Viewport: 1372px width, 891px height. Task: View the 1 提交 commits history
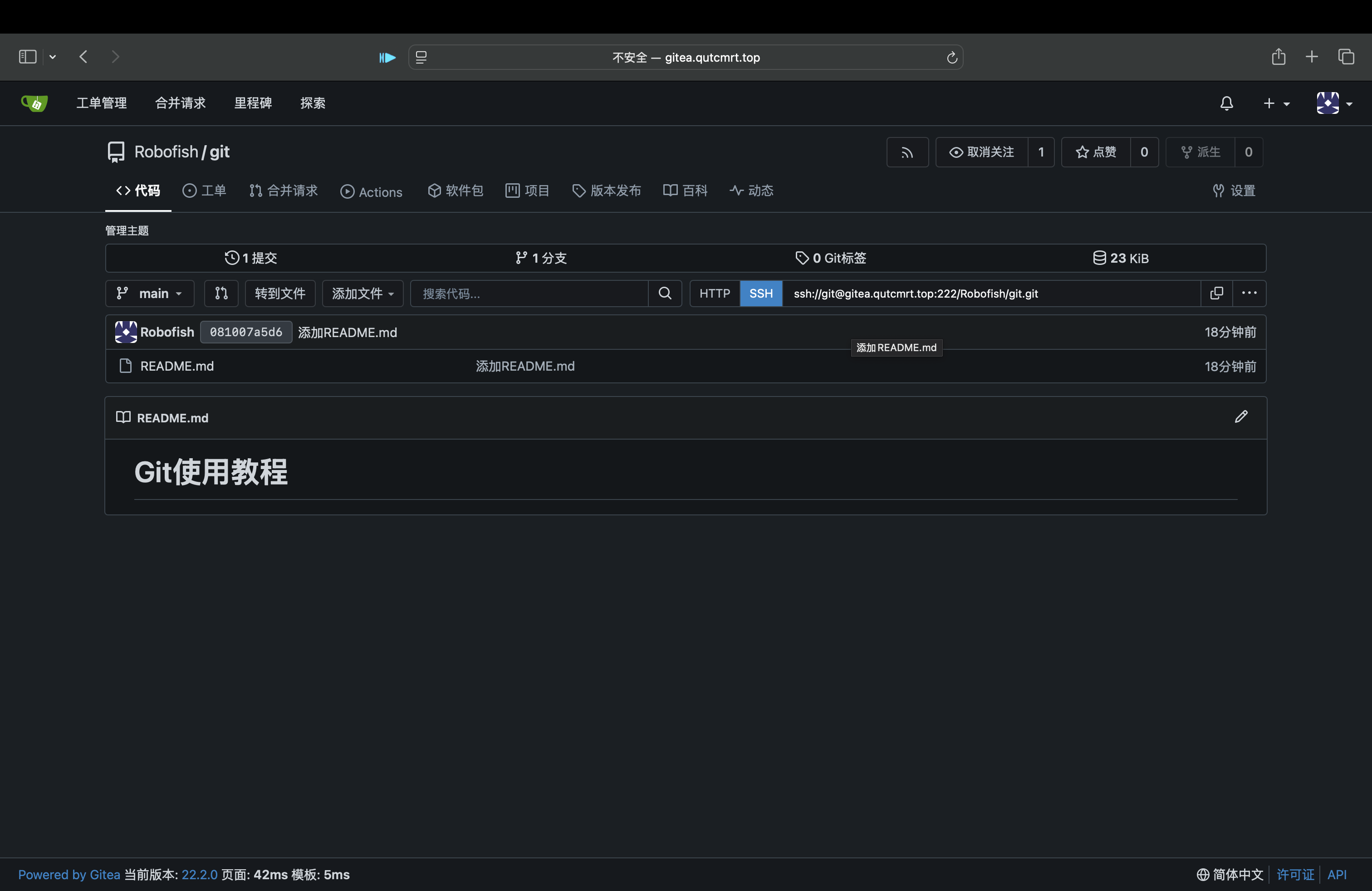(251, 258)
